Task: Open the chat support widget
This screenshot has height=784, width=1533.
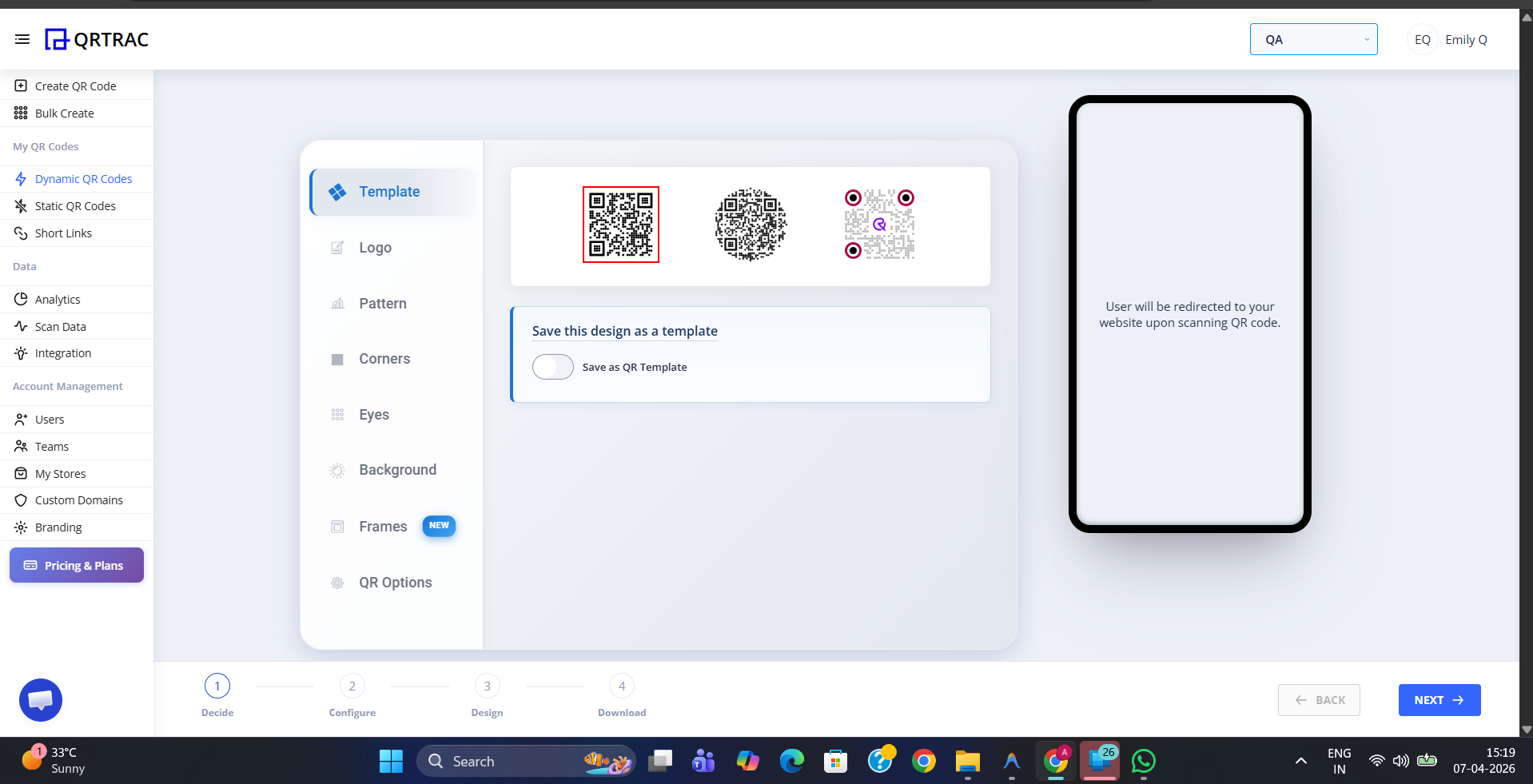Action: click(x=40, y=700)
